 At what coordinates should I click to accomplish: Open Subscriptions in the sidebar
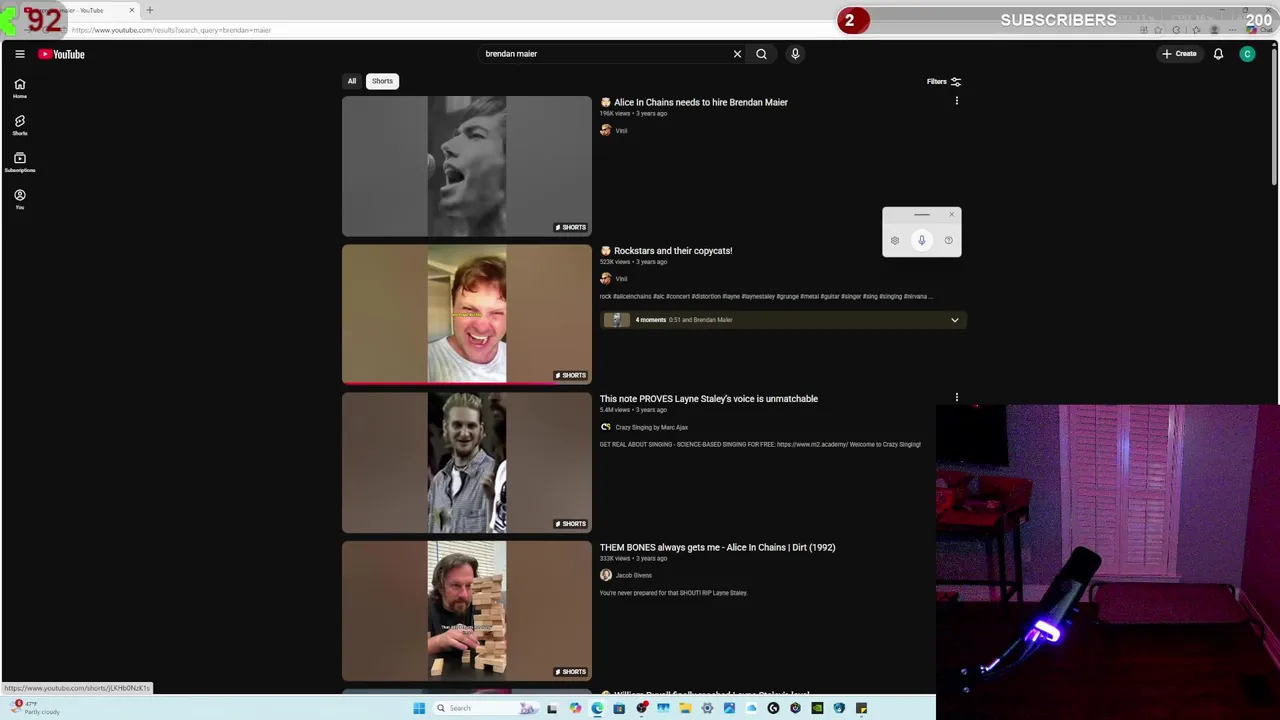coord(20,162)
